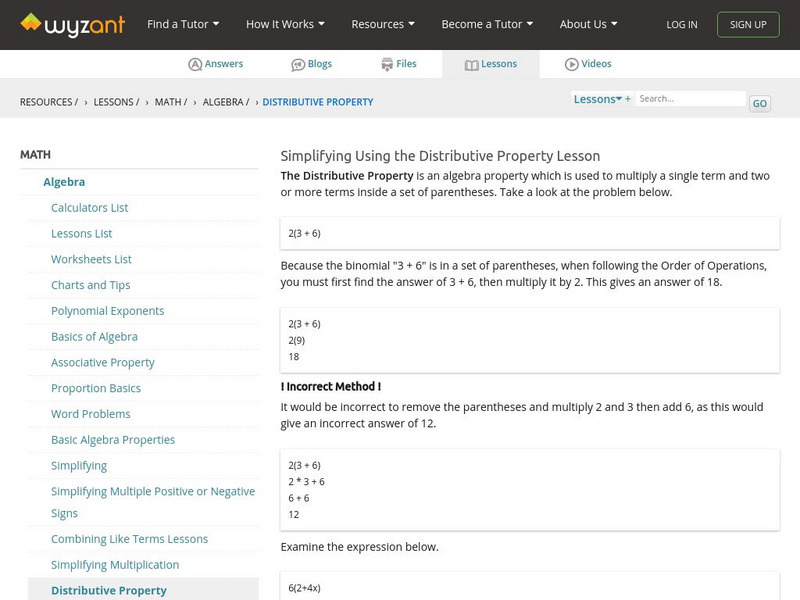Click the Lessons book icon
Image resolution: width=800 pixels, height=600 pixels.
(472, 64)
